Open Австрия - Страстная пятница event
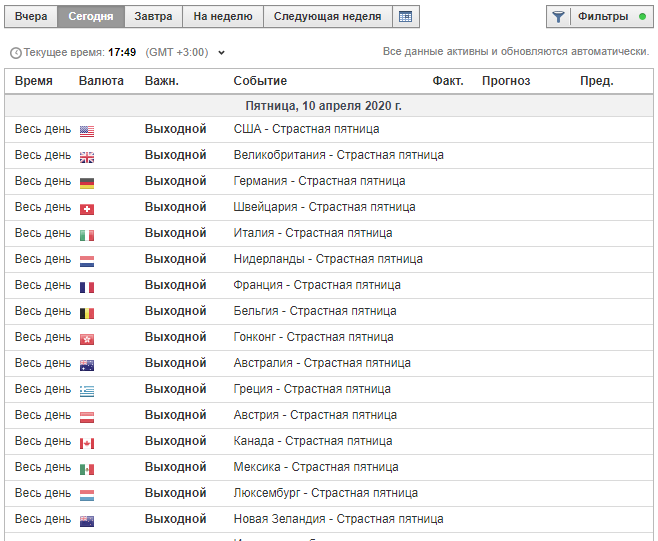 point(315,415)
